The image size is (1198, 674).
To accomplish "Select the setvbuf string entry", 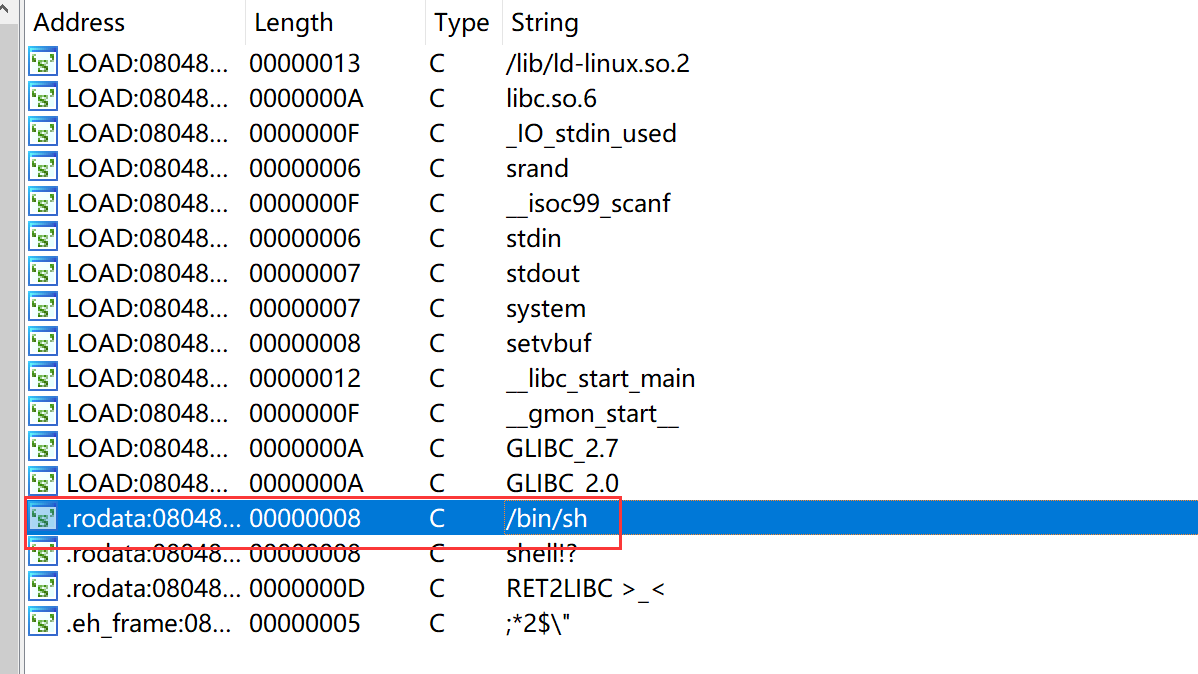I will point(548,344).
